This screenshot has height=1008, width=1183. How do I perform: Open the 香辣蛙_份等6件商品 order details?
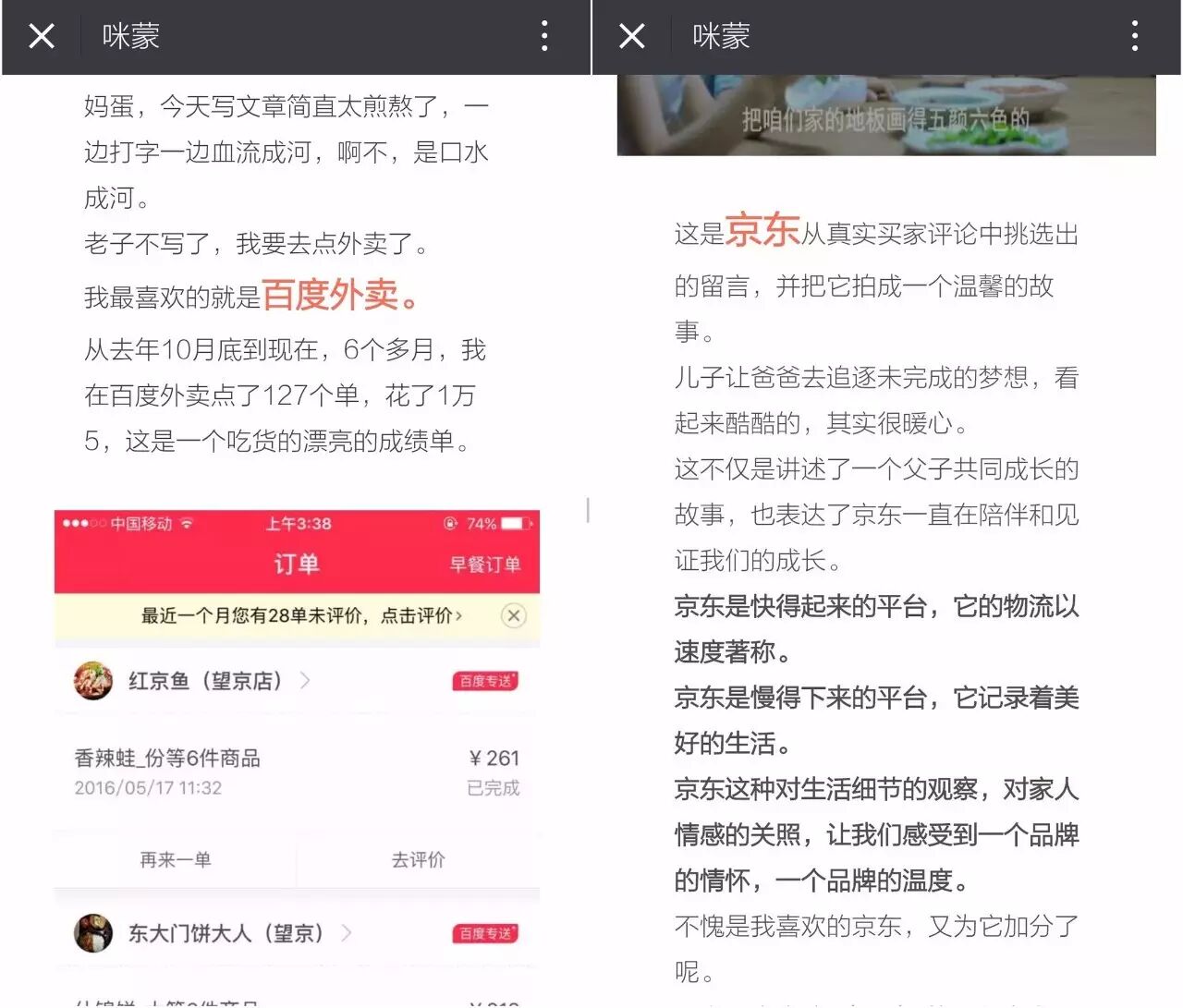coord(167,759)
